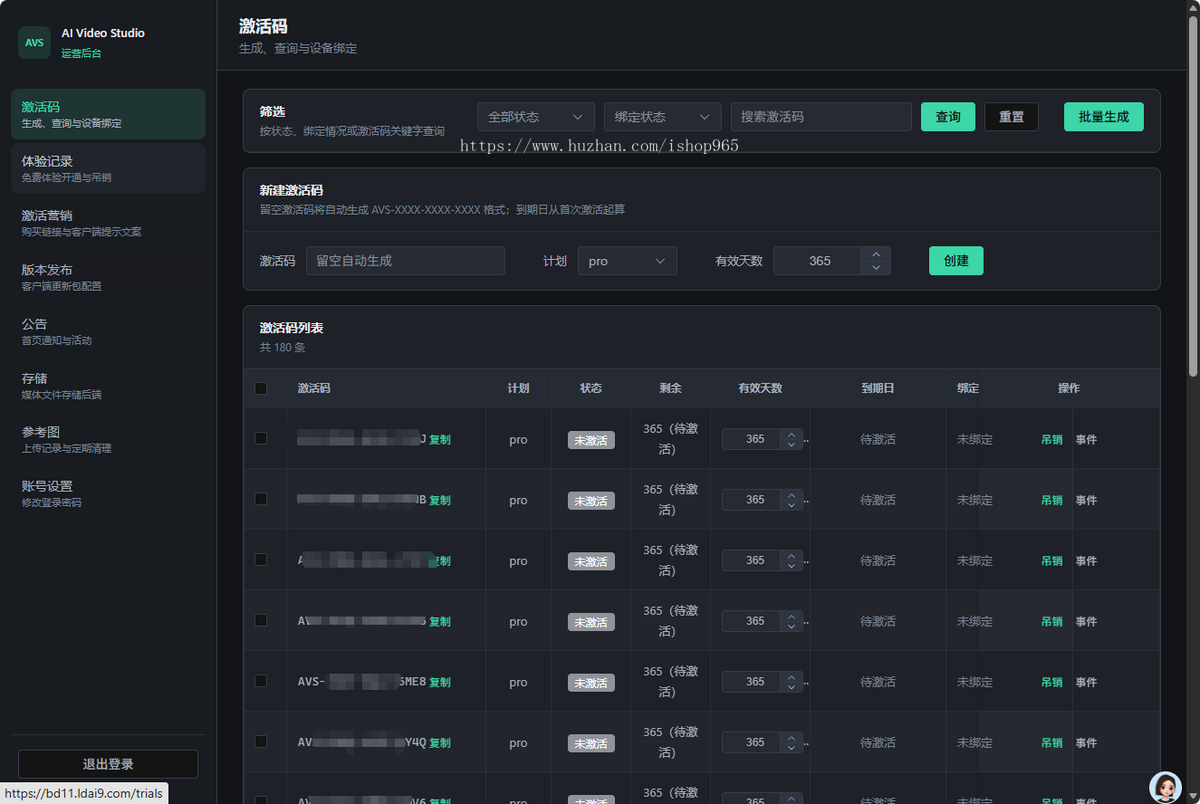Tick the checkbox for the Y4Q code row
1200x804 pixels.
tap(261, 742)
